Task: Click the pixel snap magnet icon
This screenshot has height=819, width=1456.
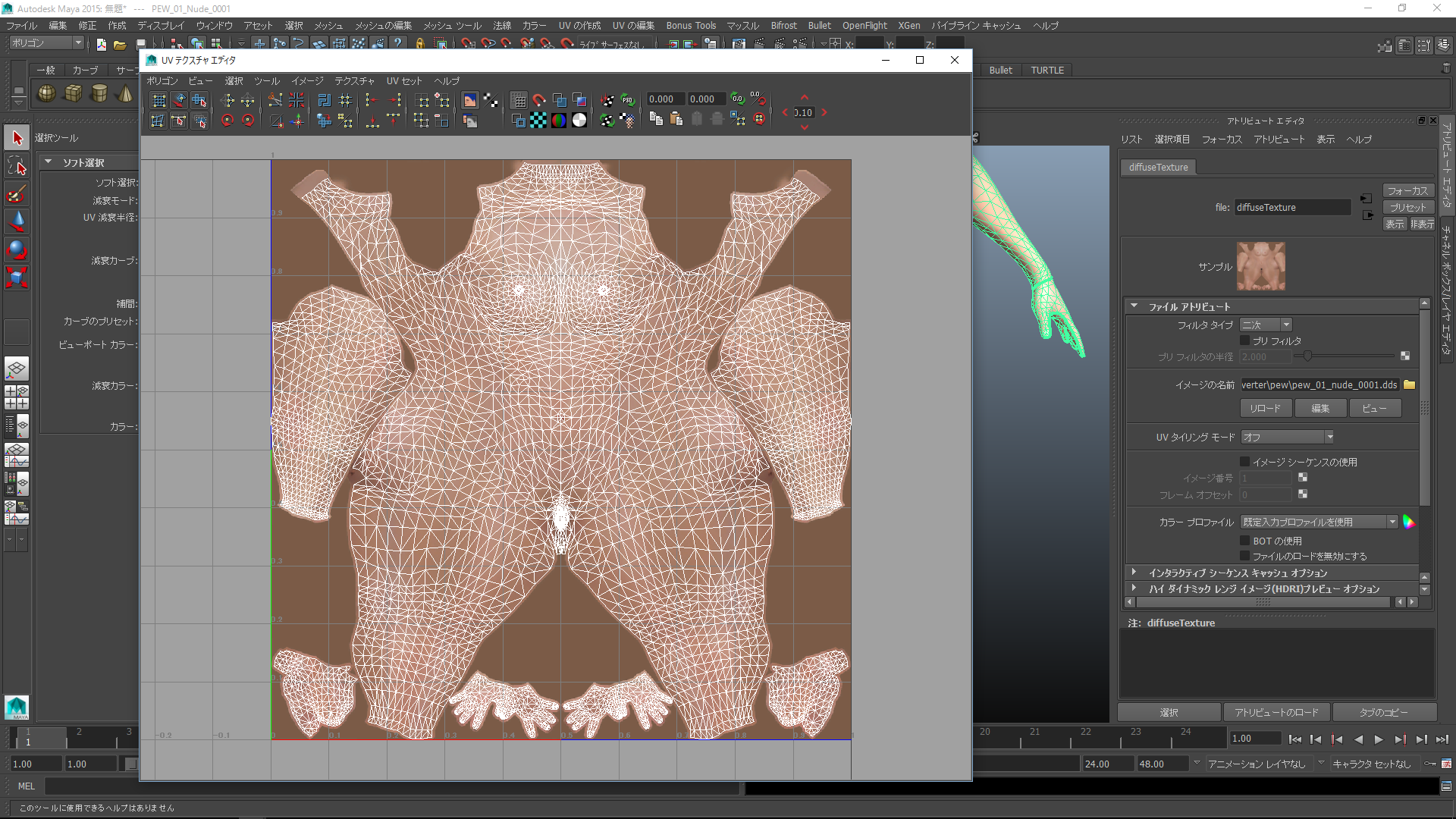Action: pos(539,100)
